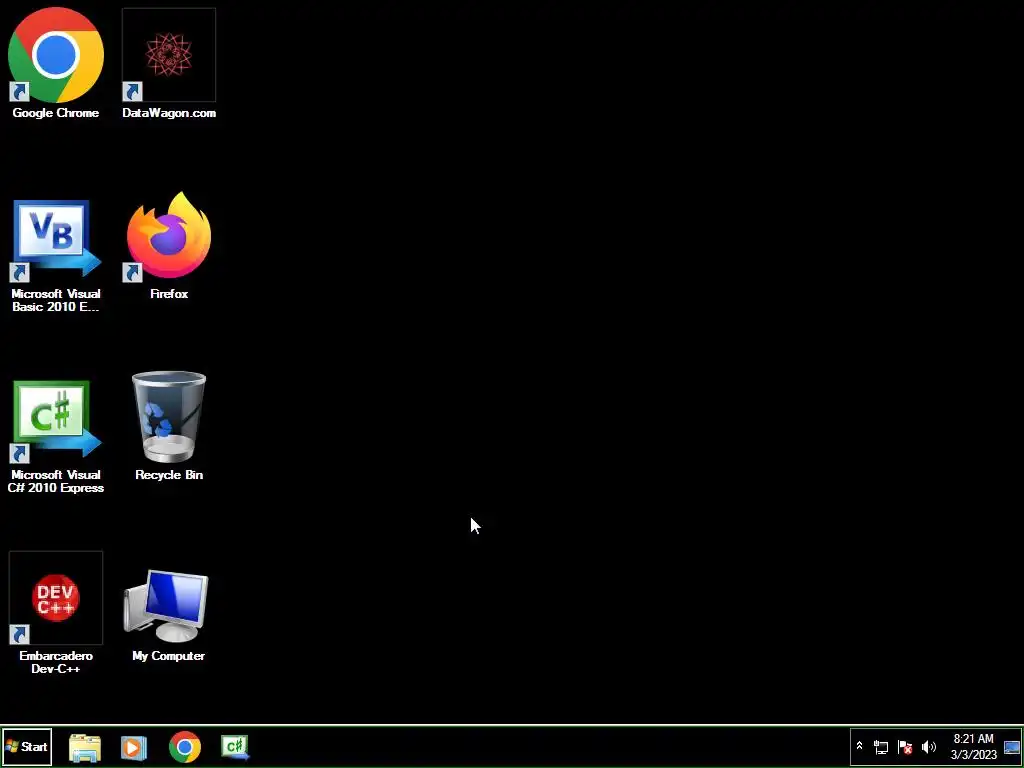Click the date 3/3/2023 in the tray
Screen dimensions: 1024x768
point(974,755)
